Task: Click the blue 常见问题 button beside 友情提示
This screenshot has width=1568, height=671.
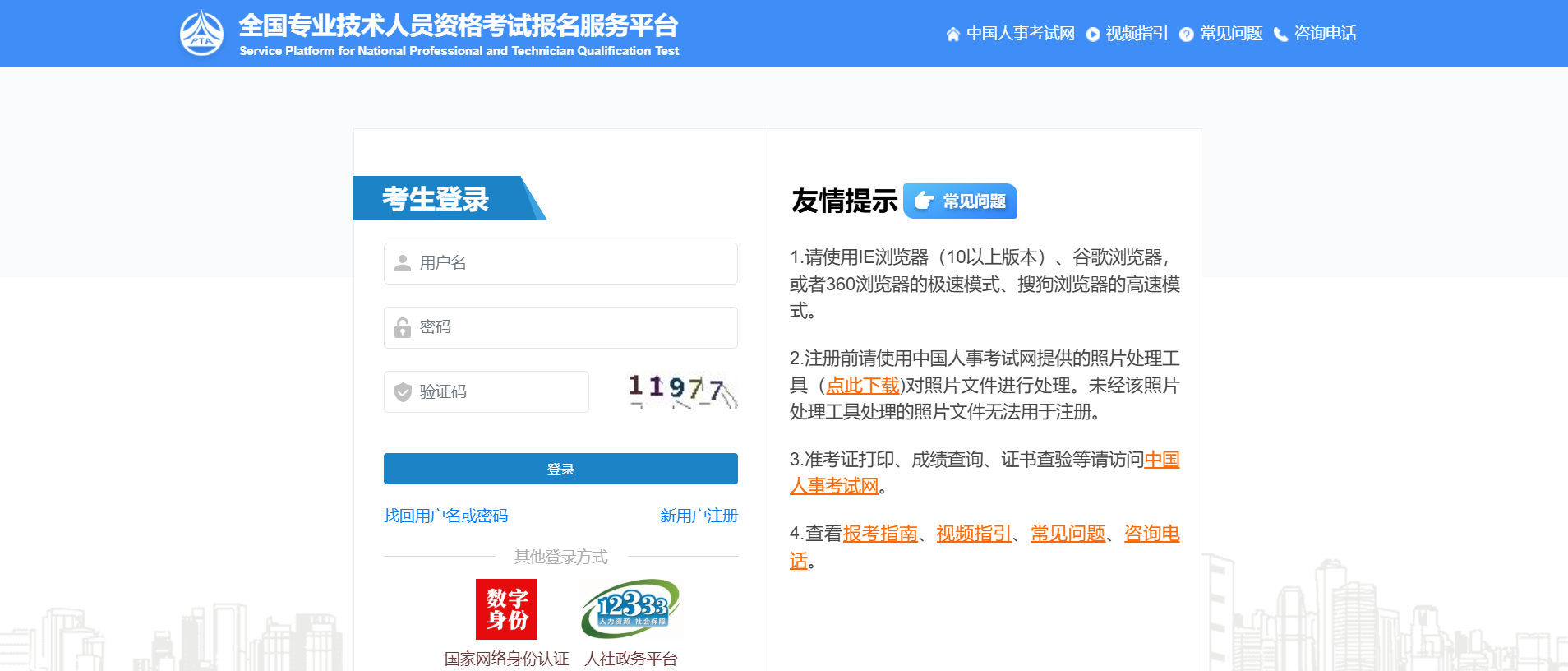Action: click(960, 201)
